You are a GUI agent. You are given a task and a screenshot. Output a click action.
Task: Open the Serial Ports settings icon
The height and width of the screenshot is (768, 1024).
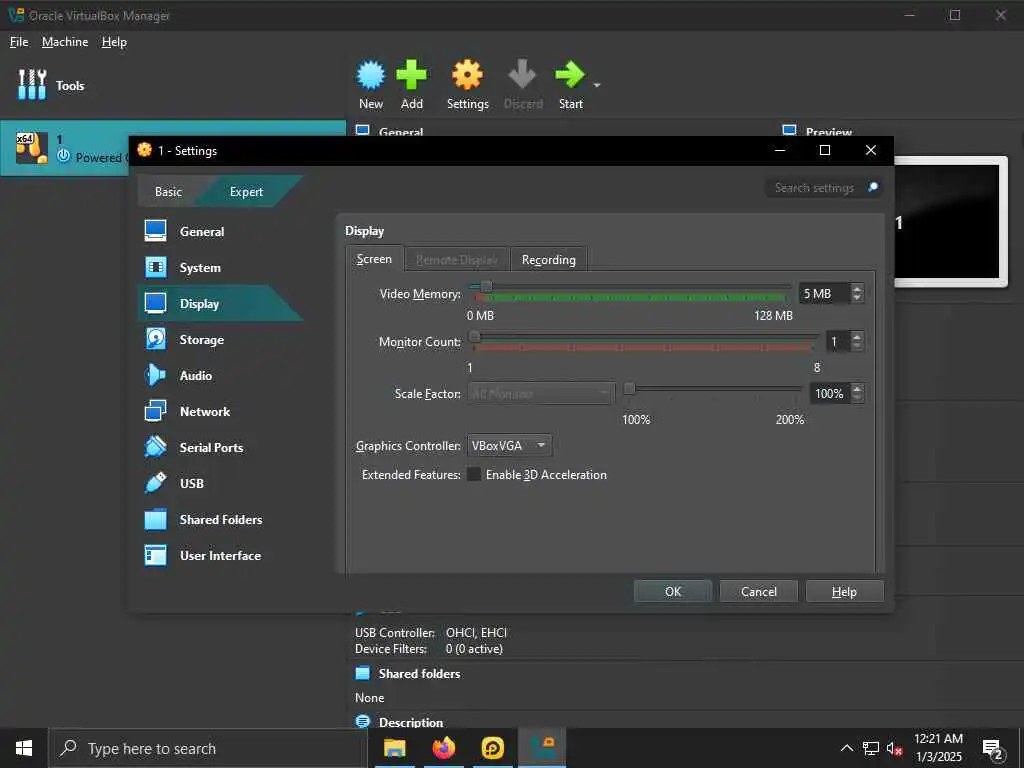pyautogui.click(x=155, y=447)
